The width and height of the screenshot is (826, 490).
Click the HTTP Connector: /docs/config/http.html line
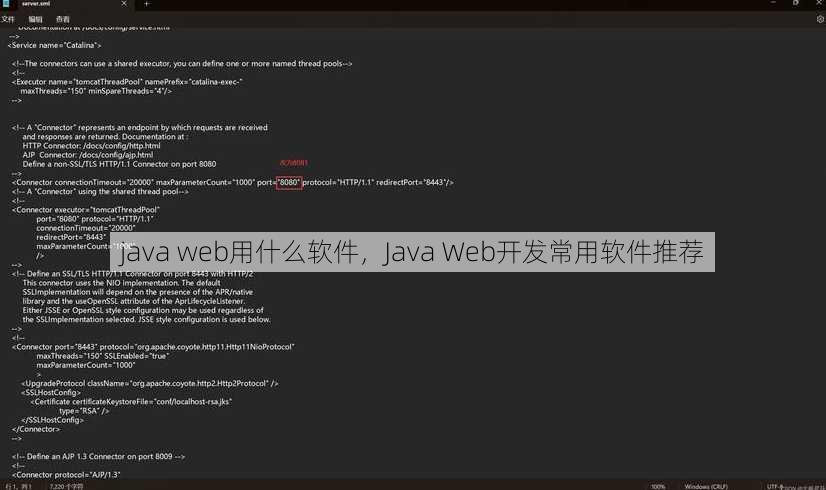click(x=91, y=146)
